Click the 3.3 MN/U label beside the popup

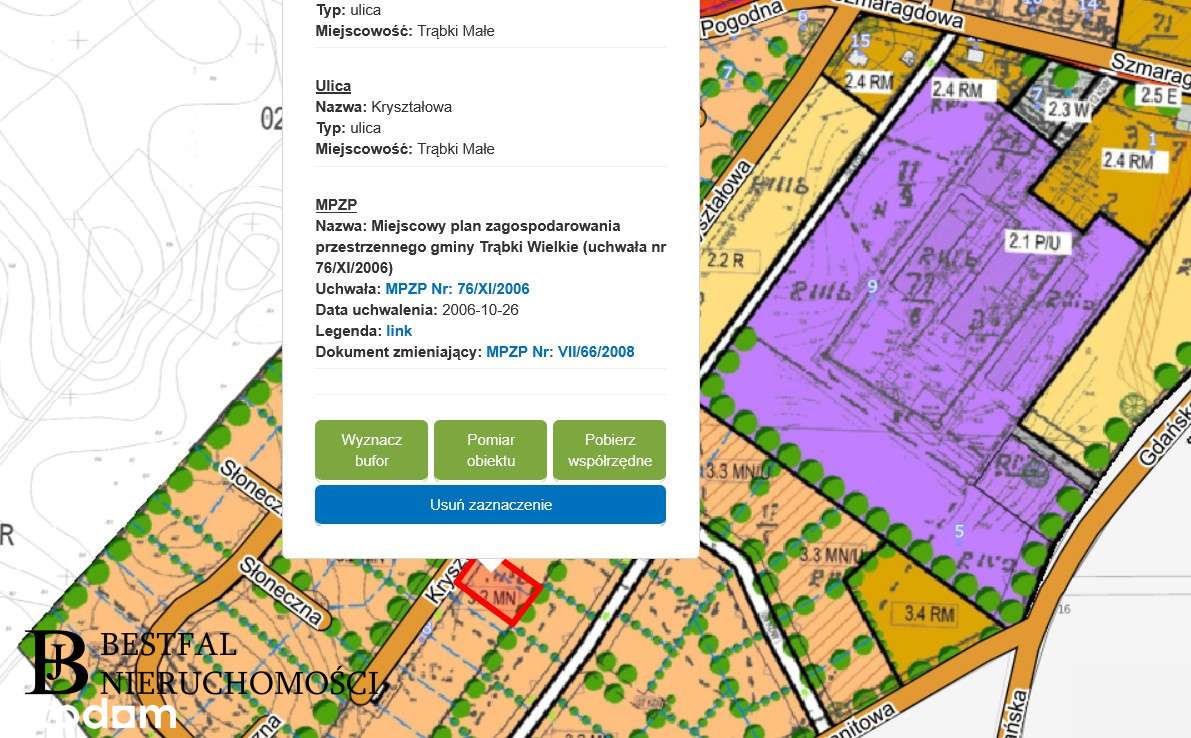(735, 471)
